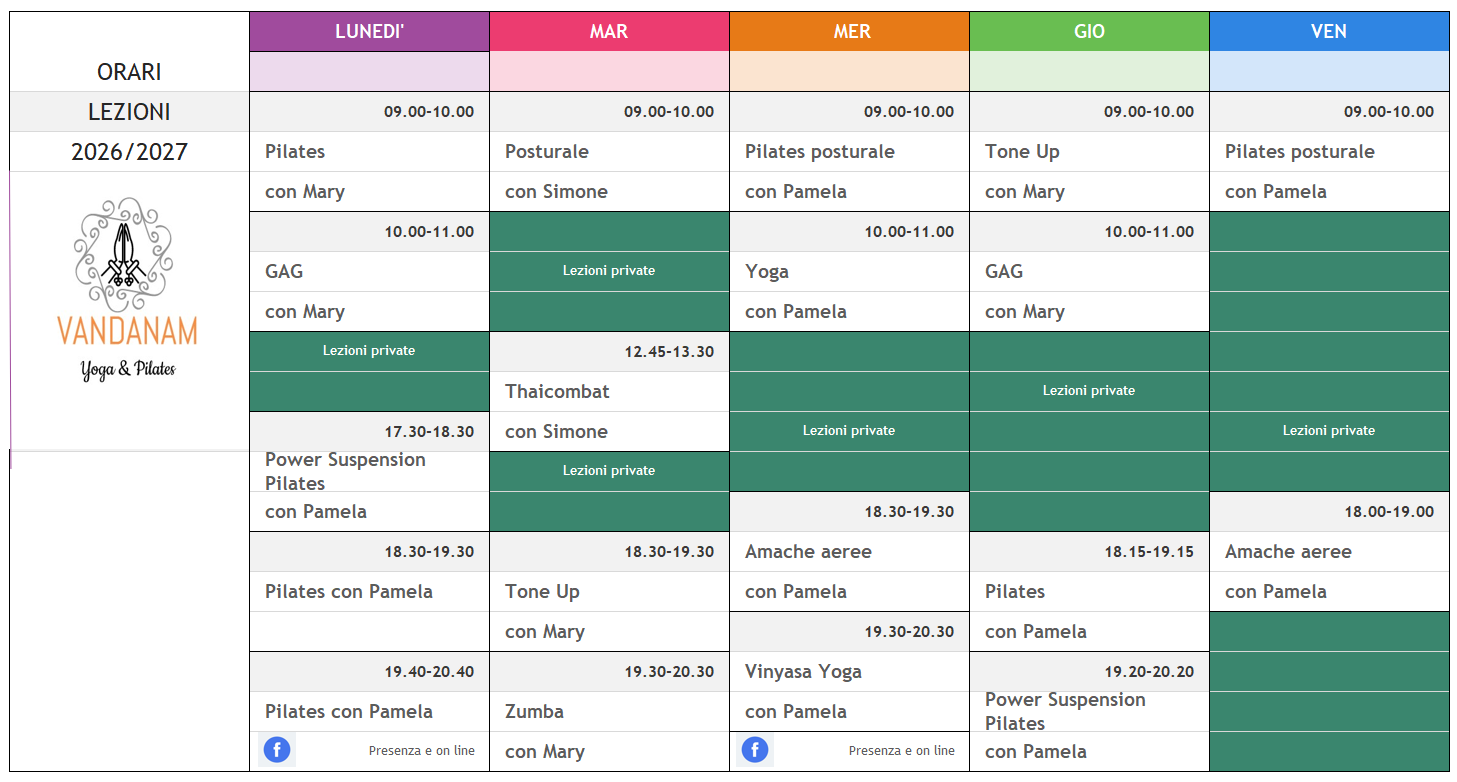Select the GIO day header
The height and width of the screenshot is (782, 1457).
tap(1089, 31)
